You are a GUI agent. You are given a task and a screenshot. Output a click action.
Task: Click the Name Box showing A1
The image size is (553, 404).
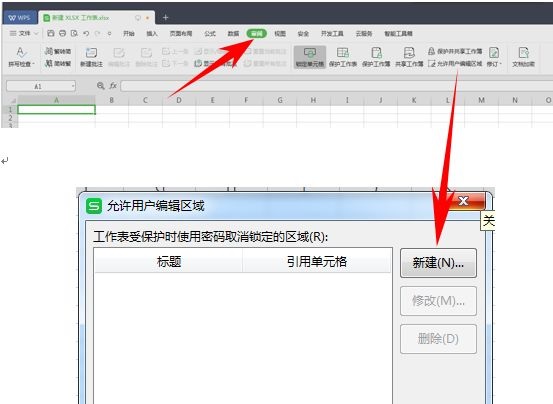pyautogui.click(x=38, y=86)
